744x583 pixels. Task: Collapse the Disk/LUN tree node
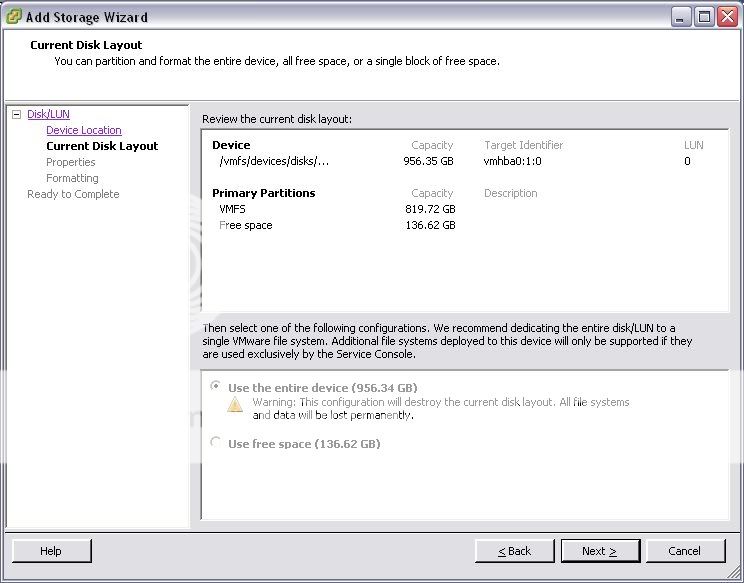pyautogui.click(x=17, y=114)
